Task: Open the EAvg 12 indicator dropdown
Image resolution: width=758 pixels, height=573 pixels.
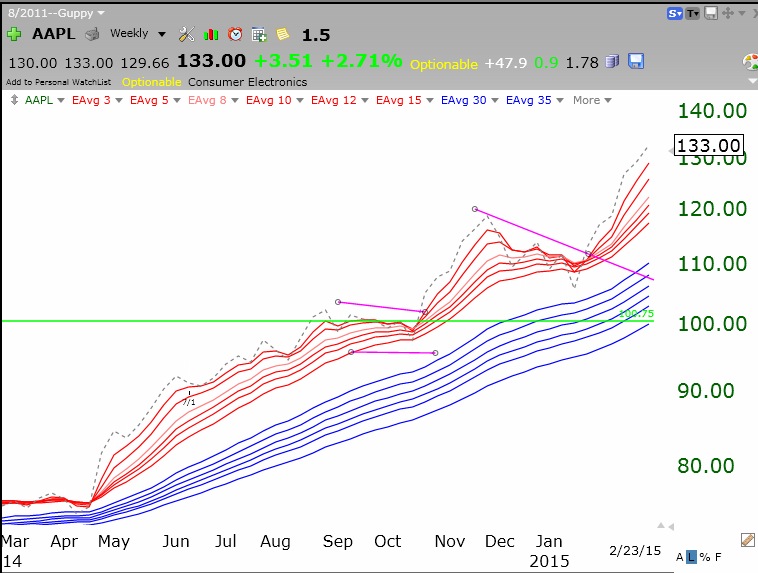Action: [x=365, y=101]
